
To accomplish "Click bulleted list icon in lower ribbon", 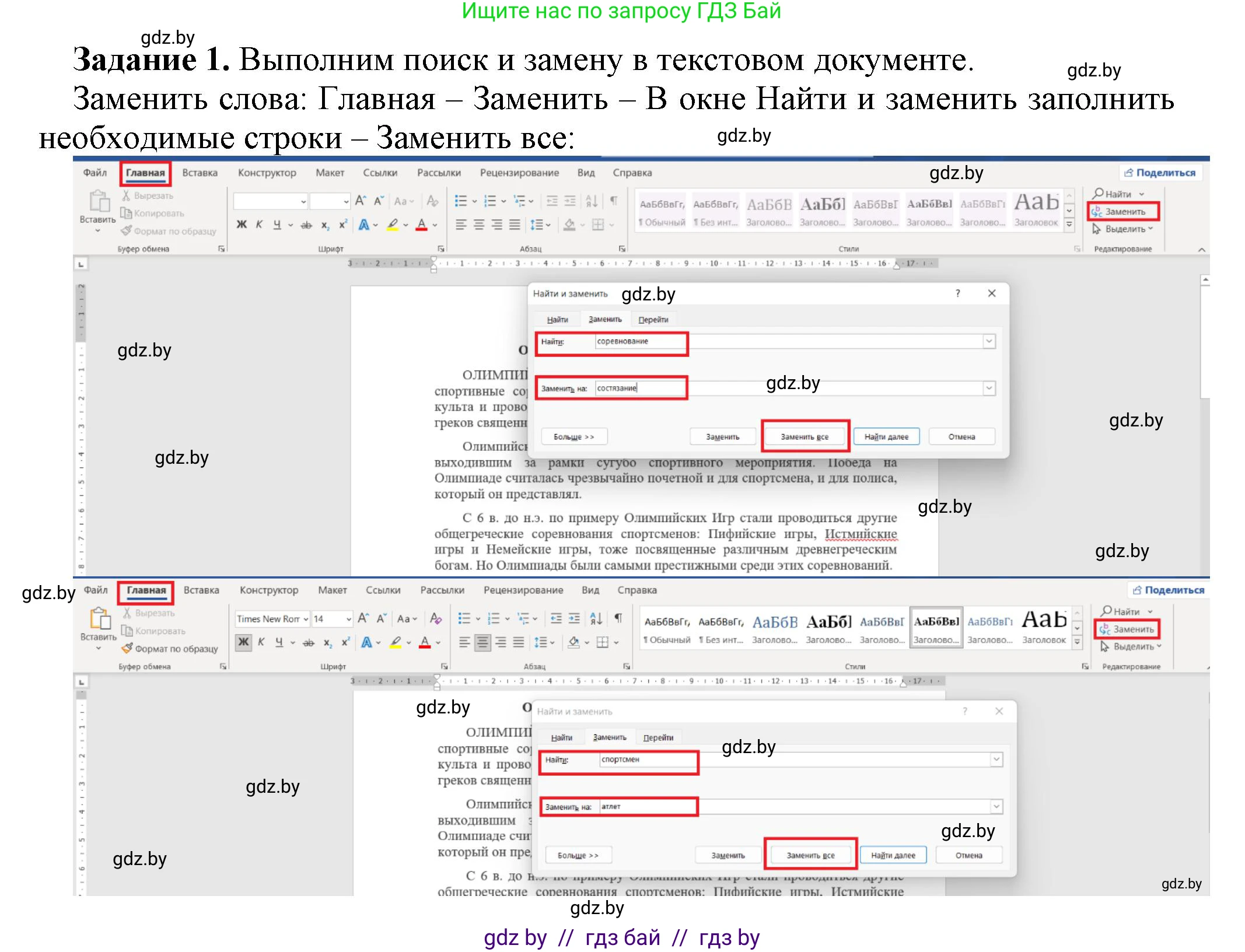I will coord(464,618).
